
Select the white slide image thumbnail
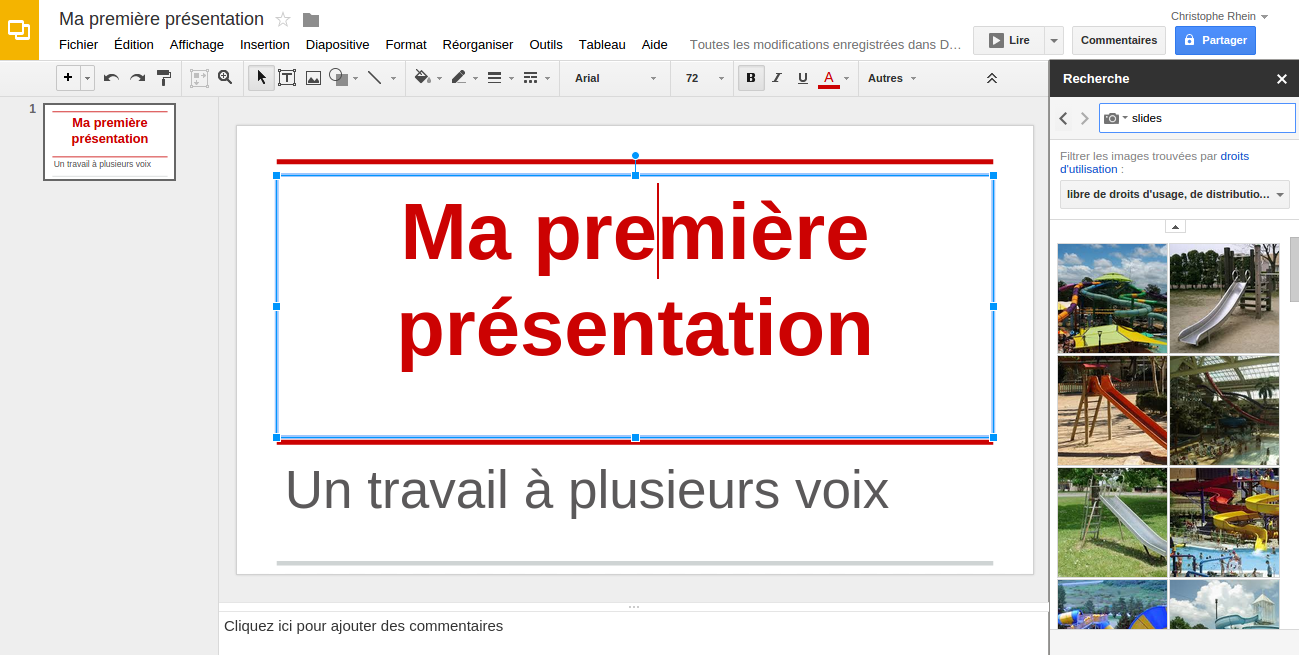coord(1224,298)
